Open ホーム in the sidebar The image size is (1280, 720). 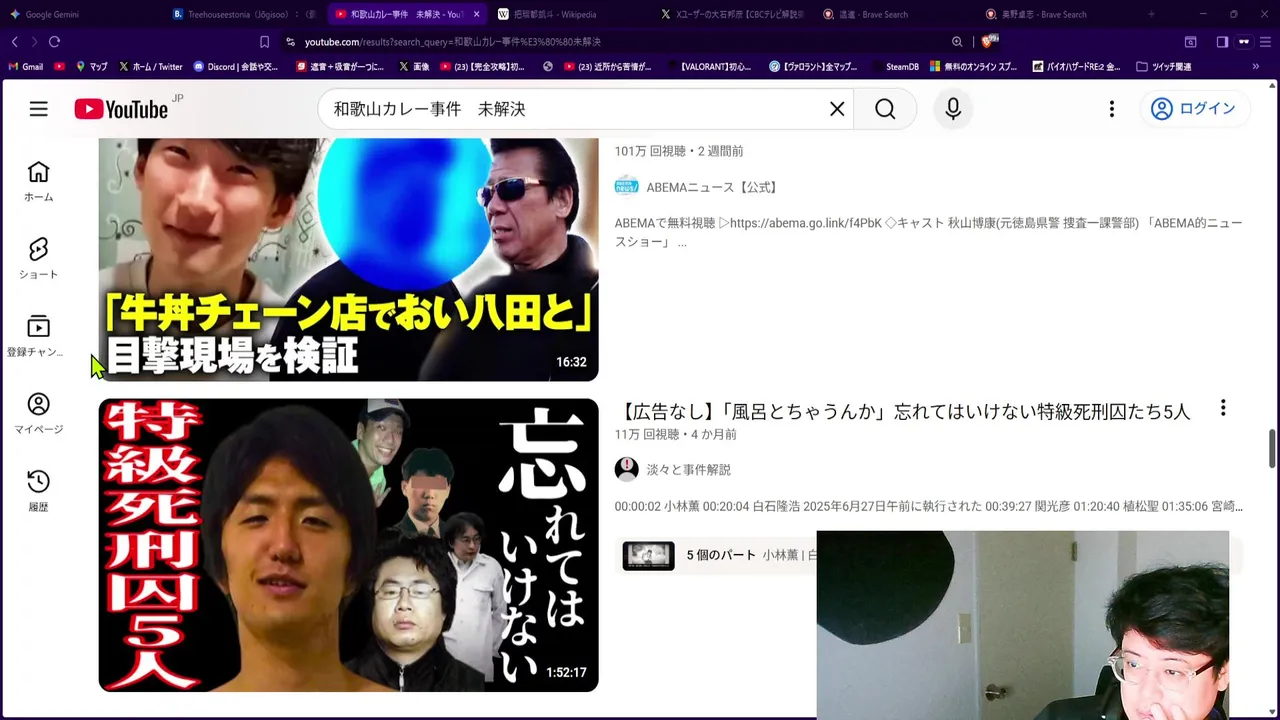(38, 182)
